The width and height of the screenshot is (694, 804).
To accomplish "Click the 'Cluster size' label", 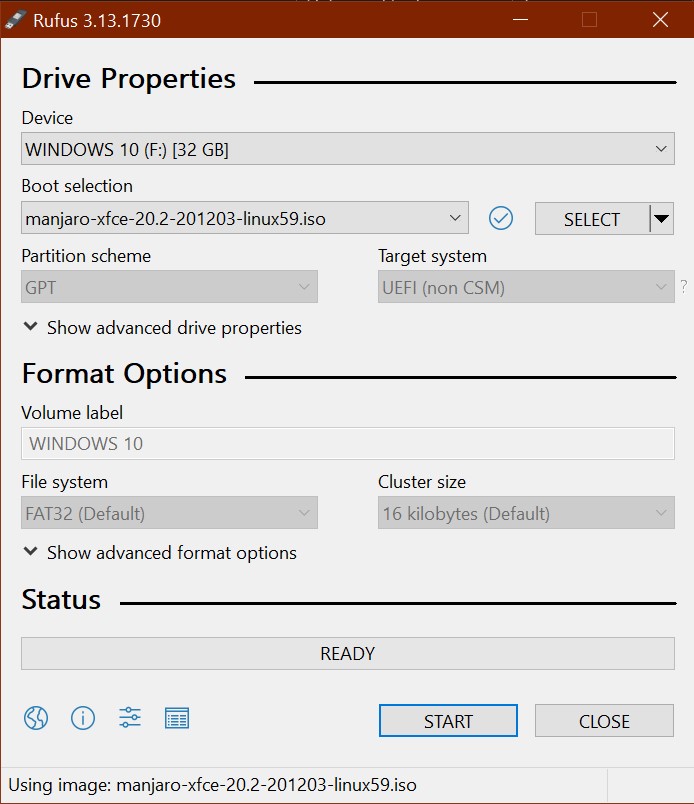I will pyautogui.click(x=422, y=482).
